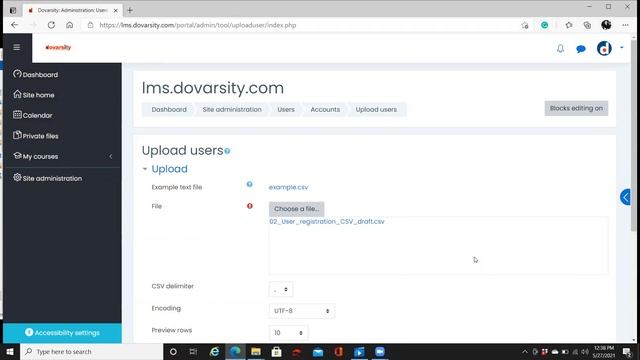Viewport: 640px width, 360px height.
Task: Open Preview rows dropdown
Action: pyautogui.click(x=289, y=333)
